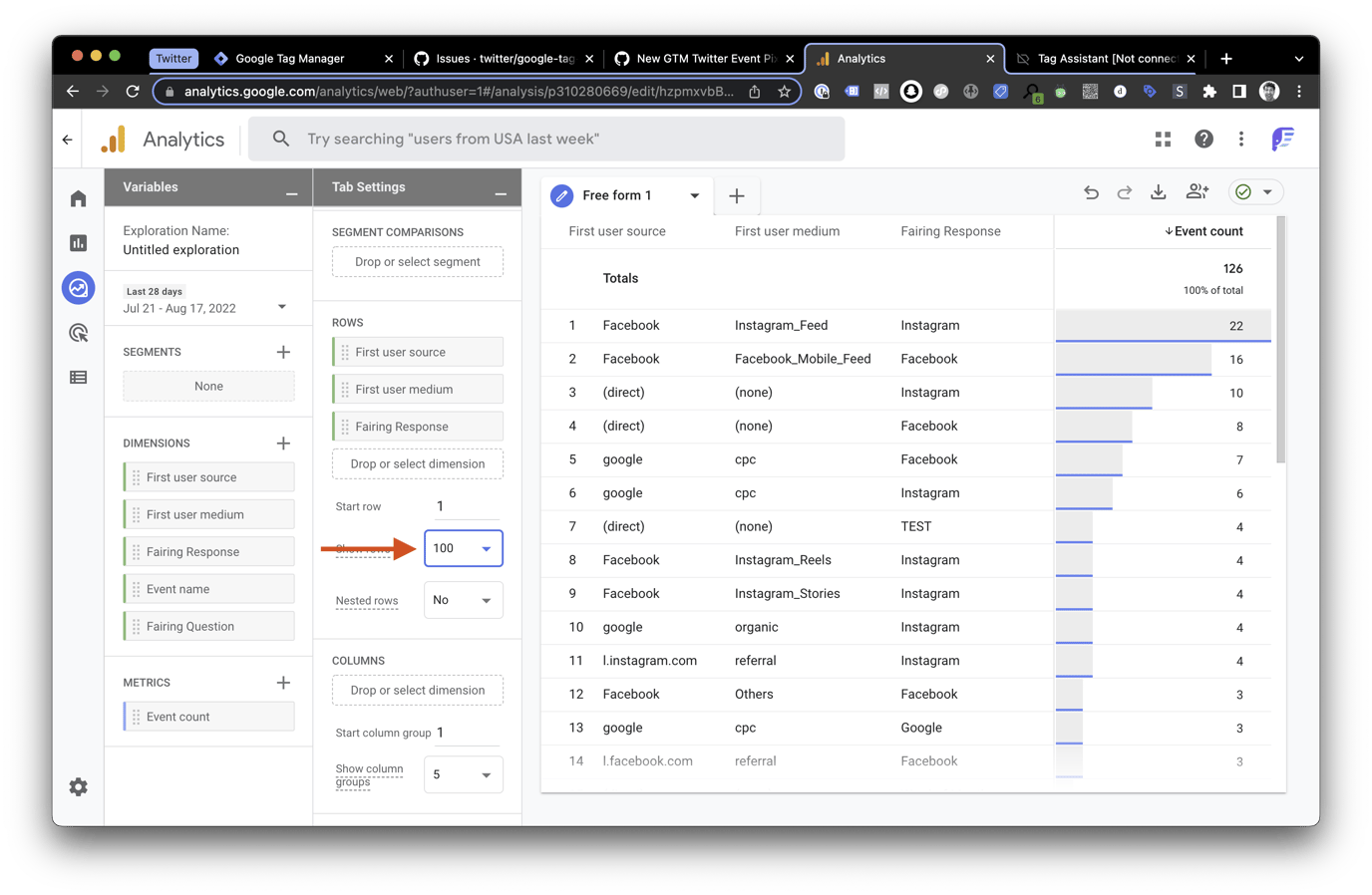Click the l.instagram.com source cell

click(649, 661)
